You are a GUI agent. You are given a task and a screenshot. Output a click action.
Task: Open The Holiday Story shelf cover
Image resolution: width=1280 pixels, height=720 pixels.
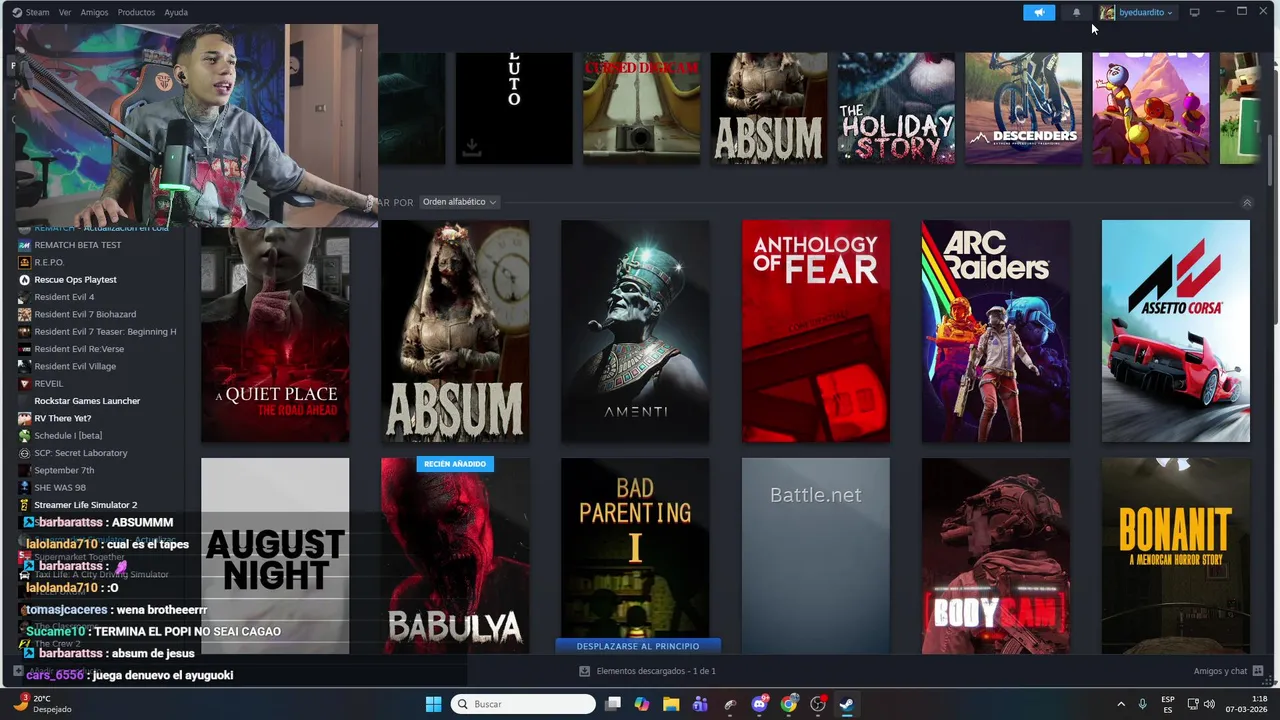pos(896,108)
